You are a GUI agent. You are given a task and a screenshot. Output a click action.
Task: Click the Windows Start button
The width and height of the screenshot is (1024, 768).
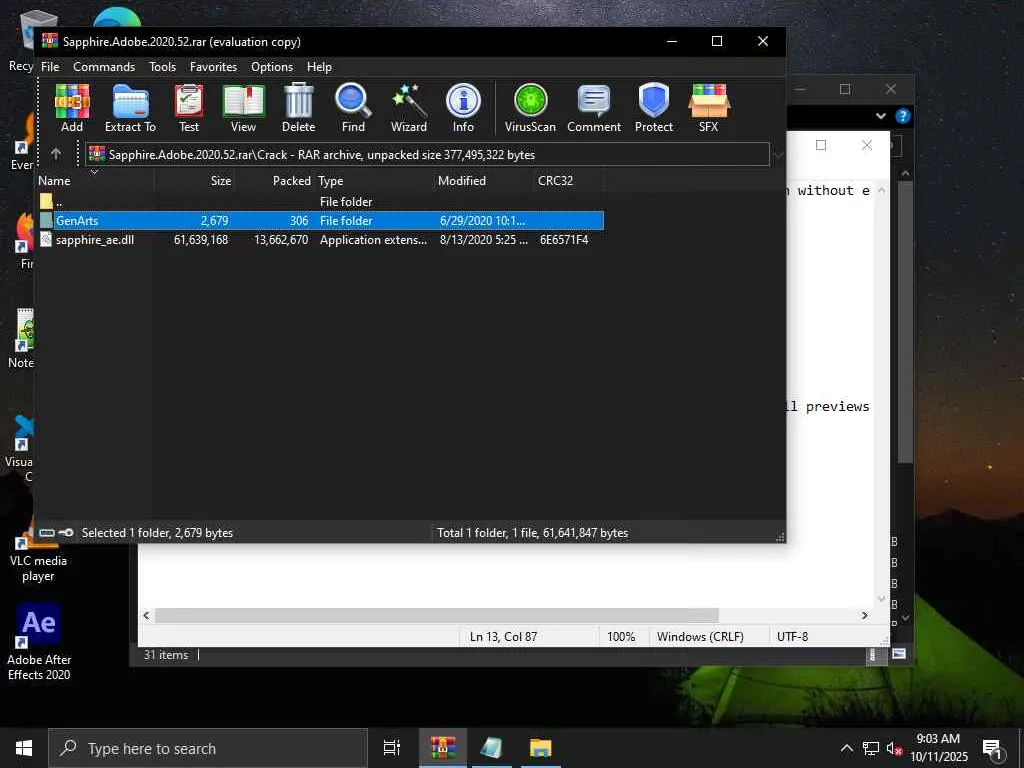pyautogui.click(x=24, y=748)
